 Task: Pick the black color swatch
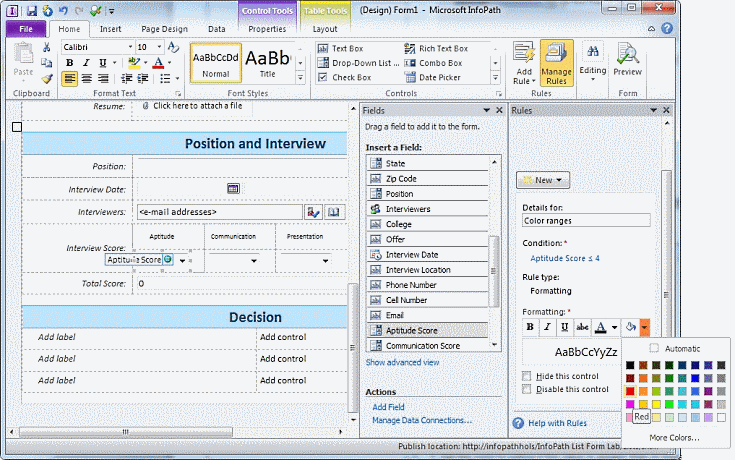630,365
